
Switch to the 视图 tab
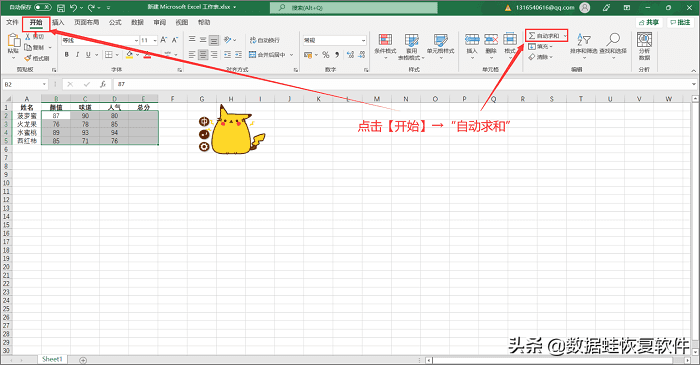(182, 22)
